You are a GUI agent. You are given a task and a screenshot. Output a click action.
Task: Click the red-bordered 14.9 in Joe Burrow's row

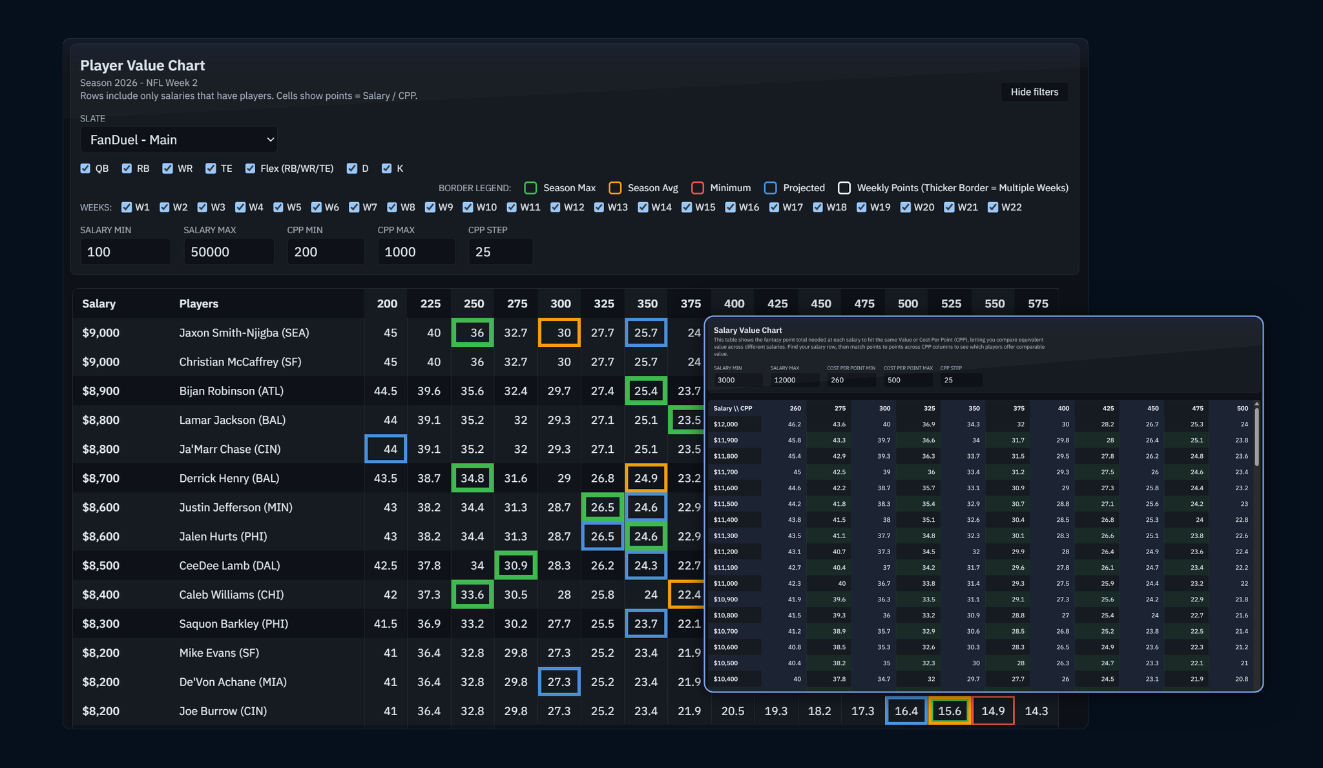point(993,711)
